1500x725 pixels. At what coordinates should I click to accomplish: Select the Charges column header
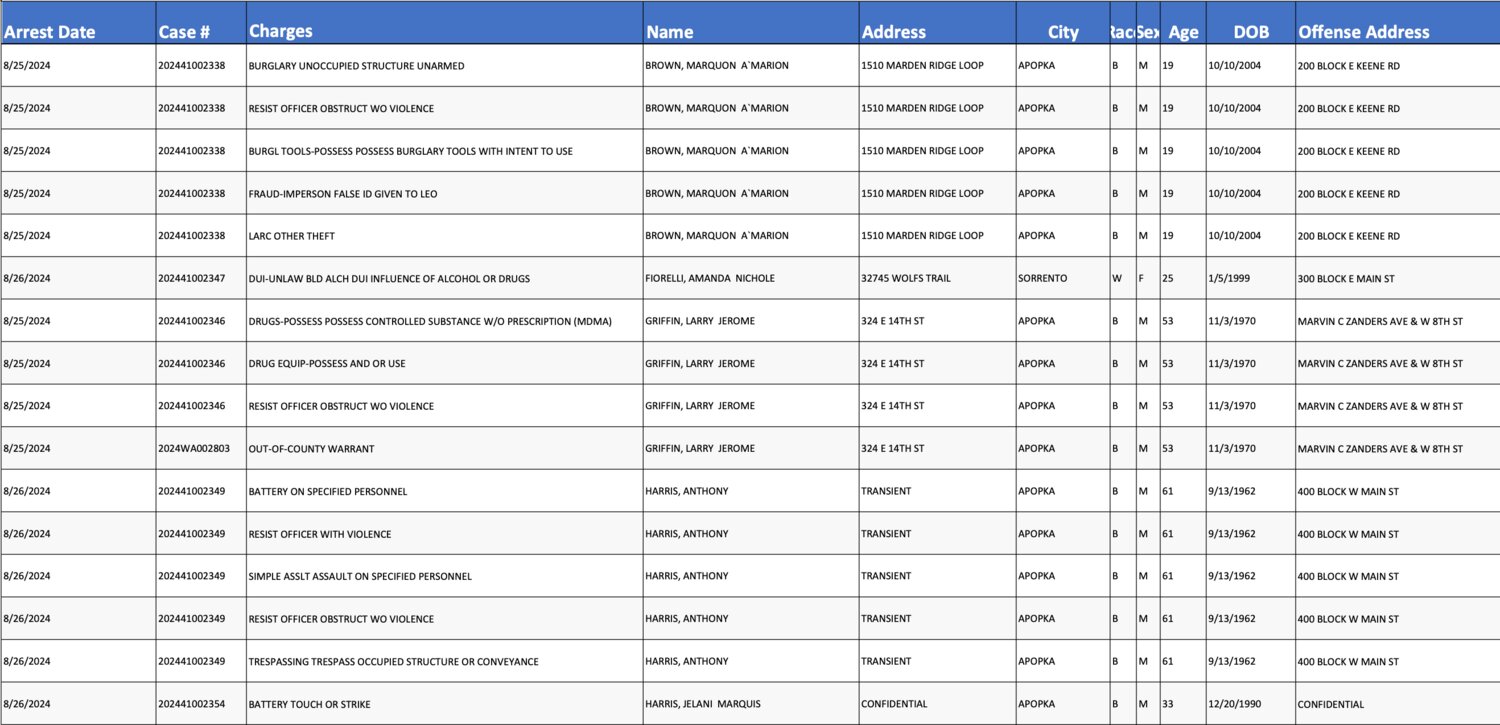click(x=445, y=22)
